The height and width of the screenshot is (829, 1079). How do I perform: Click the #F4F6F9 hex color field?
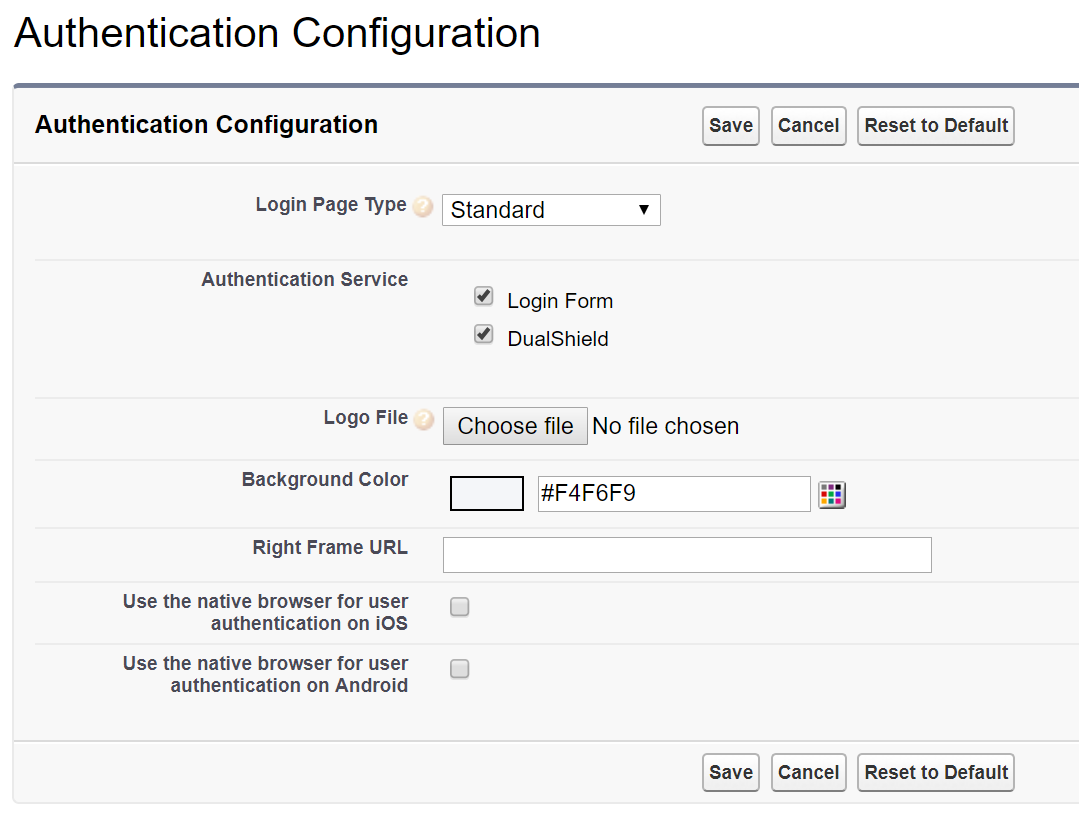click(673, 494)
